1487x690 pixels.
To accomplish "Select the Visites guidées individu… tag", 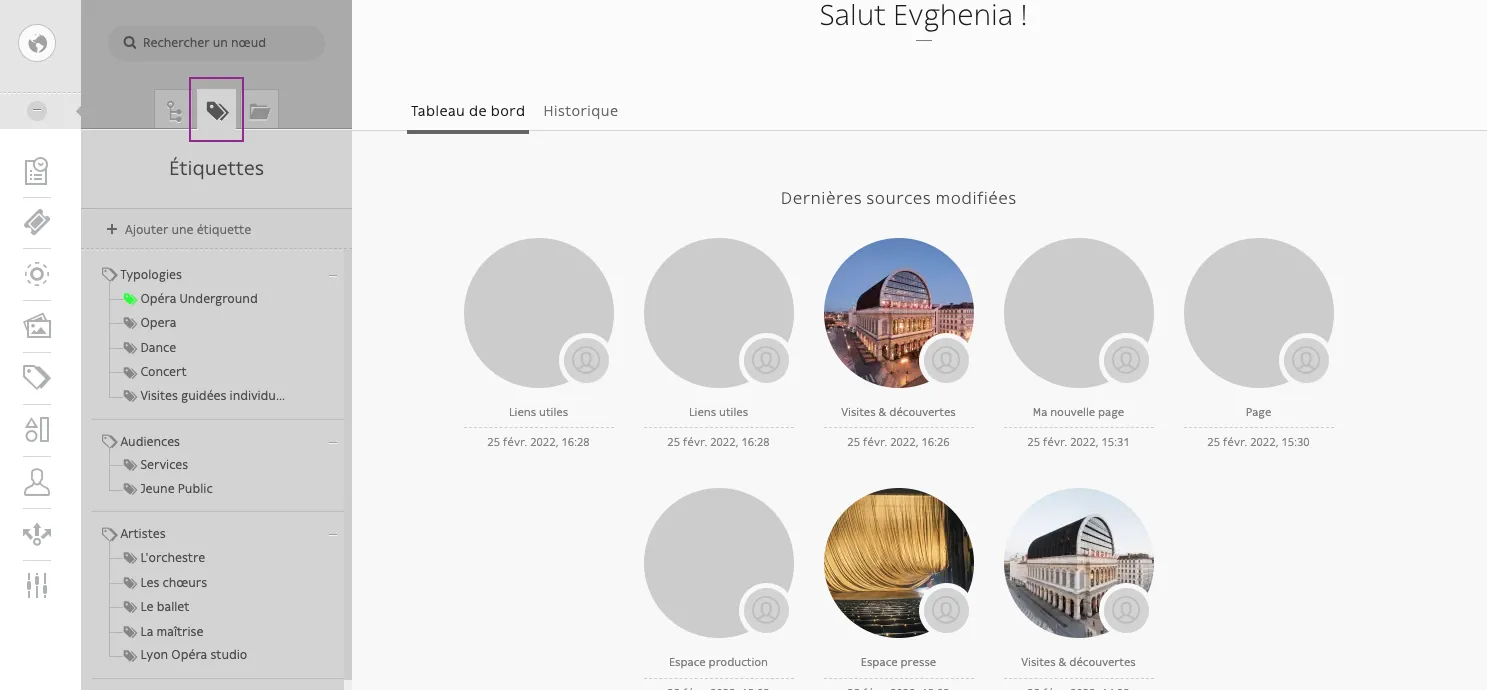I will coord(212,395).
